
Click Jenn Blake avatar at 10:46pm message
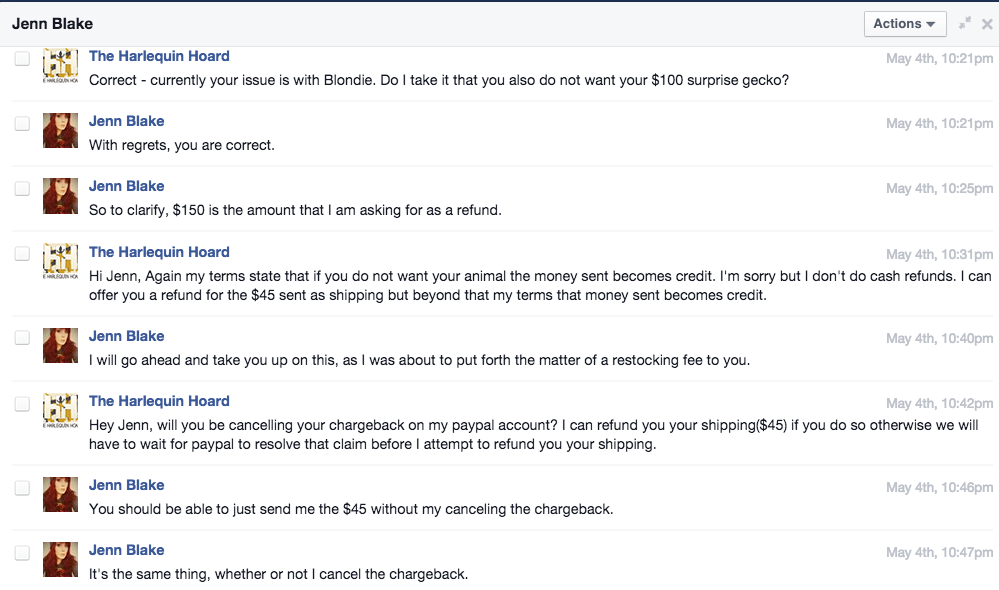61,494
